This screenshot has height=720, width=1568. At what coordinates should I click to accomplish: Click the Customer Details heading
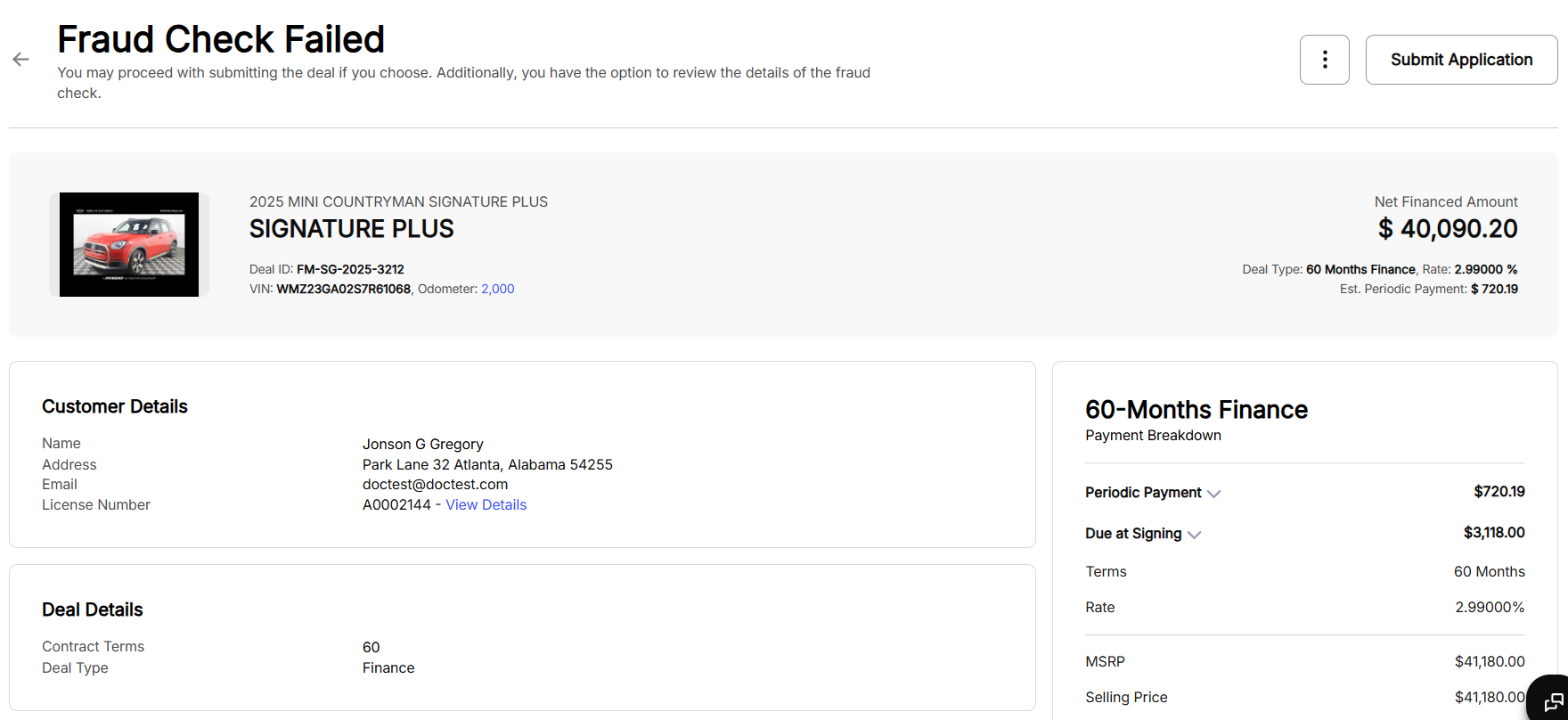click(x=115, y=406)
